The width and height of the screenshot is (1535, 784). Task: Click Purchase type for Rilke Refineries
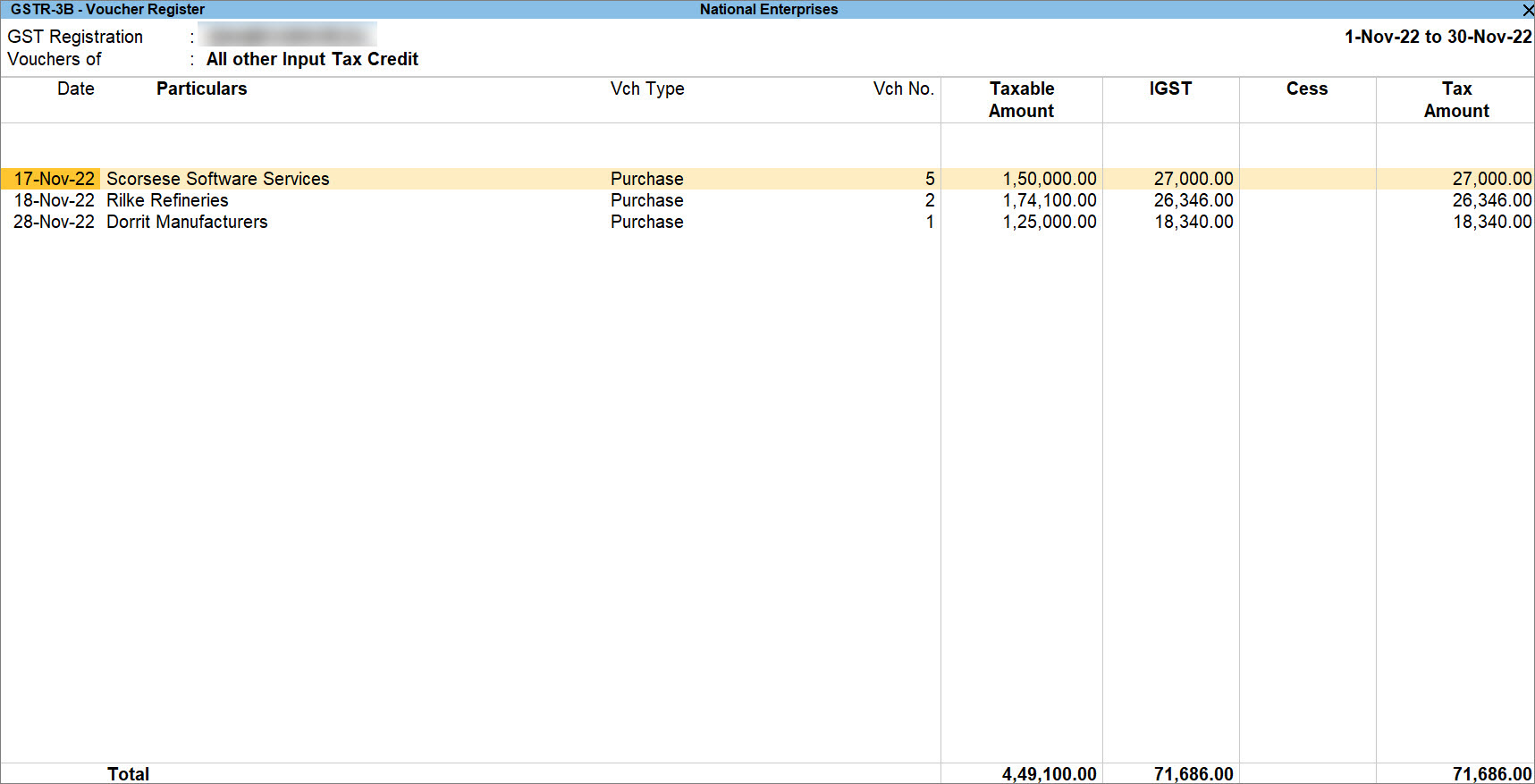[x=647, y=200]
